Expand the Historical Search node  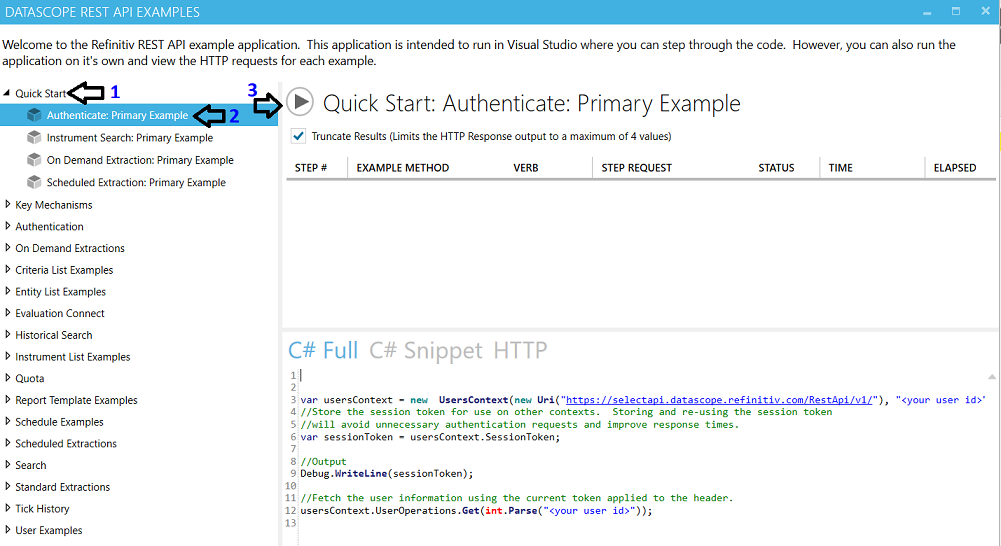coord(8,335)
